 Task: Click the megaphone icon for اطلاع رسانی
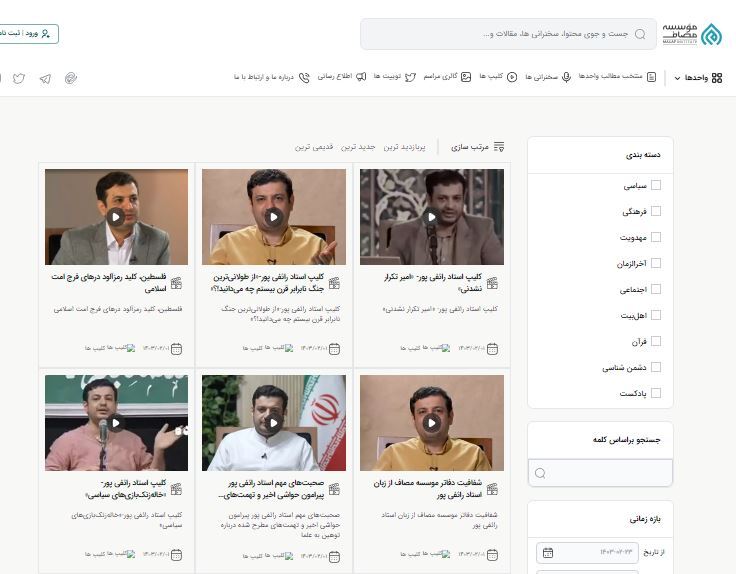pos(360,77)
